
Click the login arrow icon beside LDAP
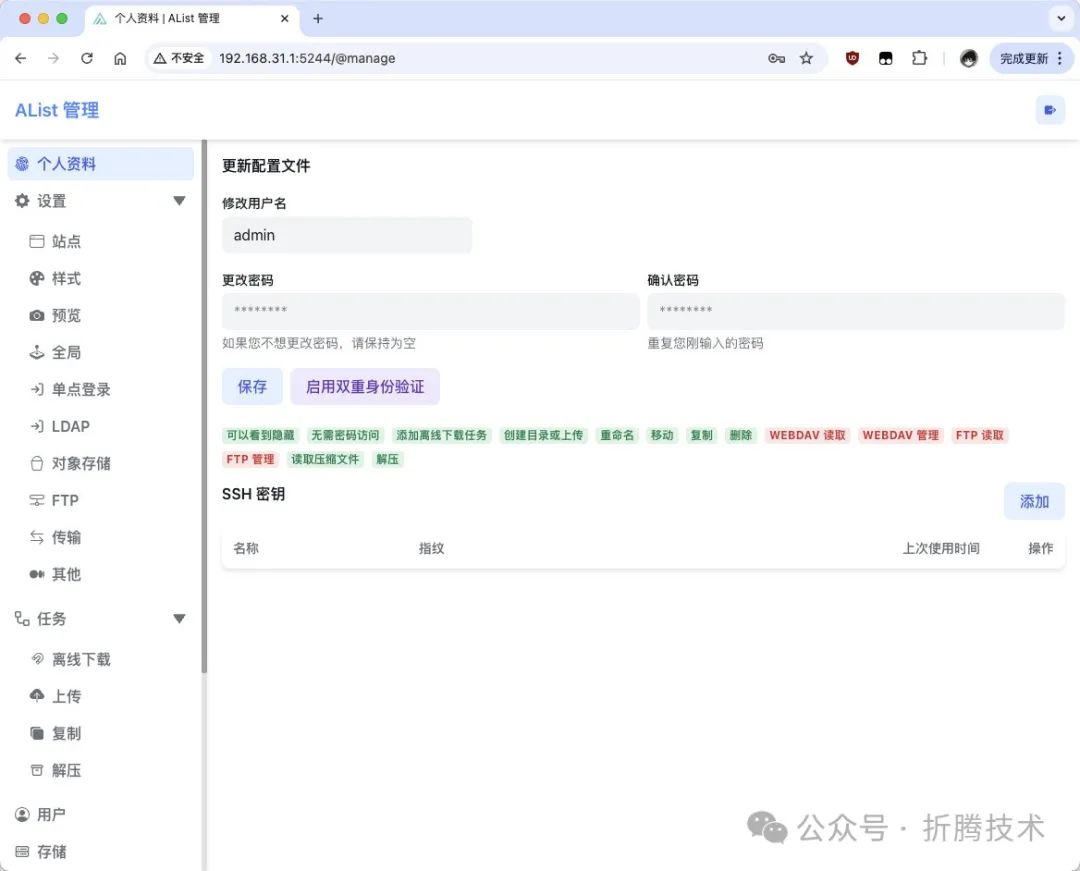click(x=37, y=427)
